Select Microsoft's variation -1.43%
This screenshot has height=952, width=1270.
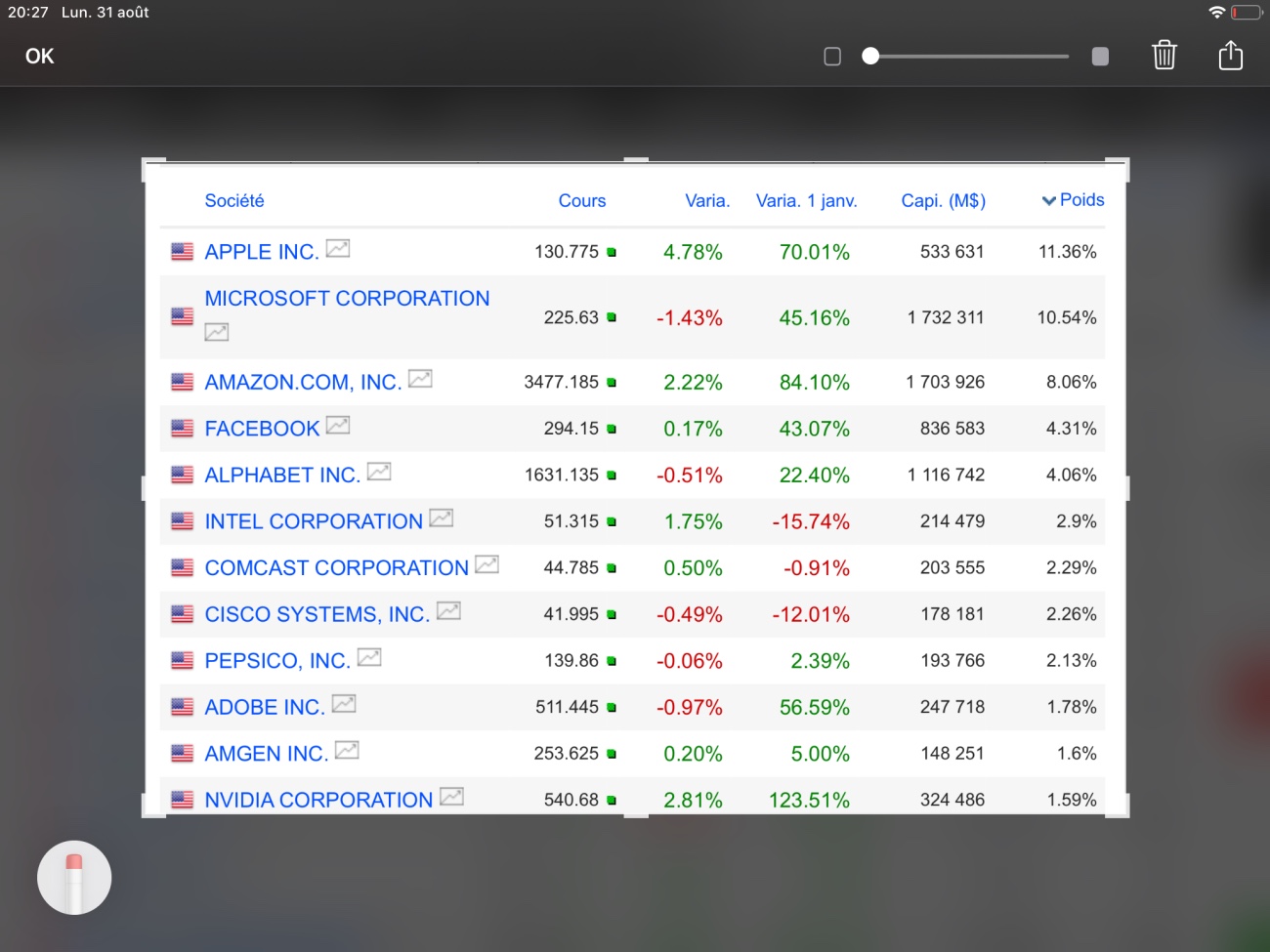click(690, 318)
